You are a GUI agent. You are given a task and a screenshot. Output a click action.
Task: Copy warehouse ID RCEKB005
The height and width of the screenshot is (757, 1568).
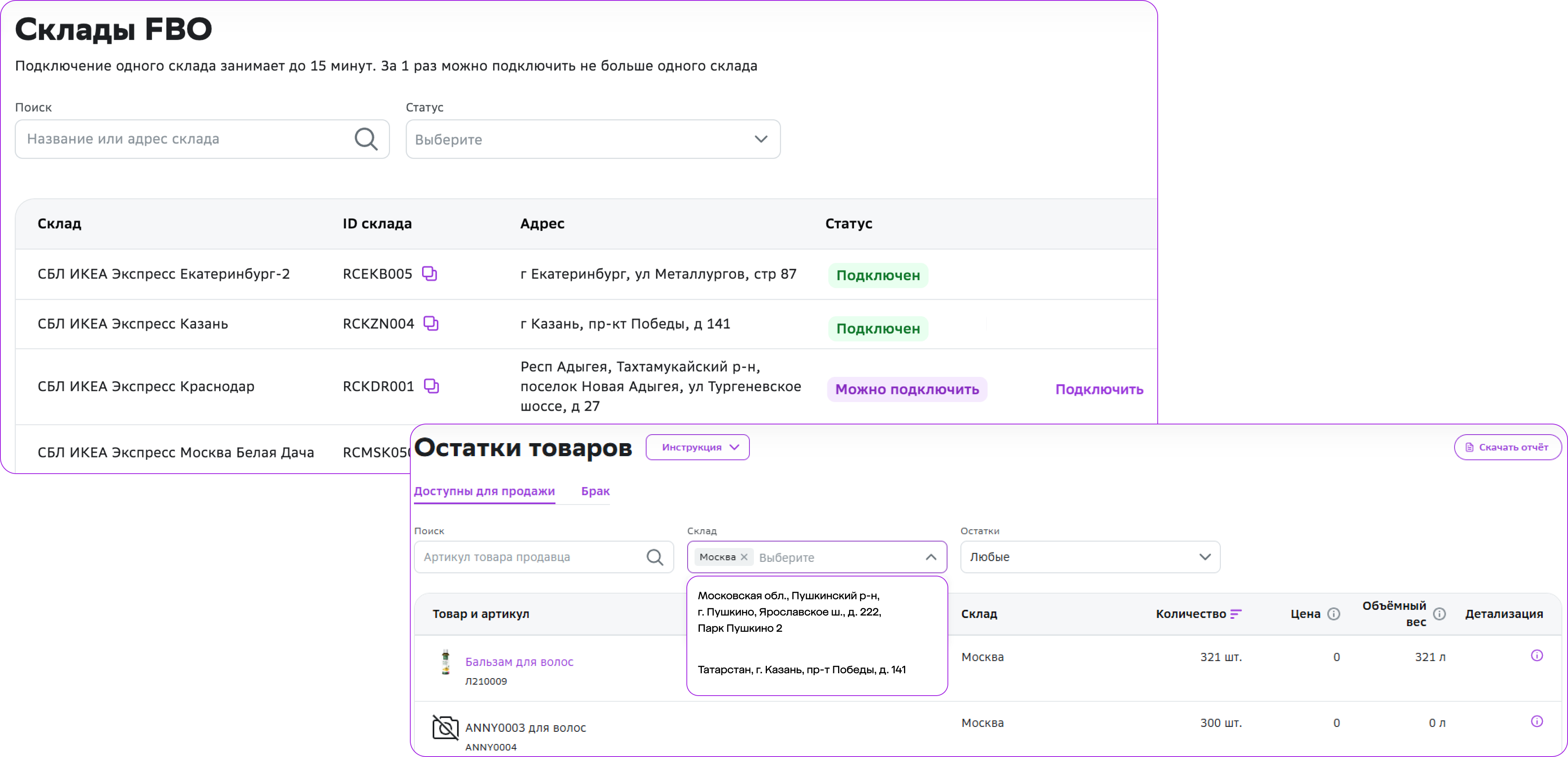[x=430, y=274]
